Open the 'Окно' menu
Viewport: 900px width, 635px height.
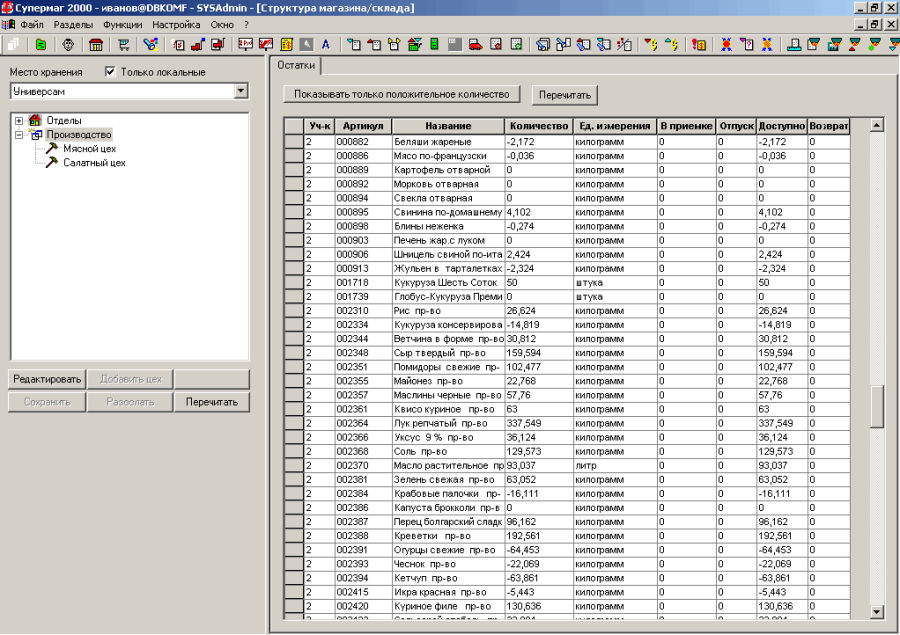tap(222, 25)
